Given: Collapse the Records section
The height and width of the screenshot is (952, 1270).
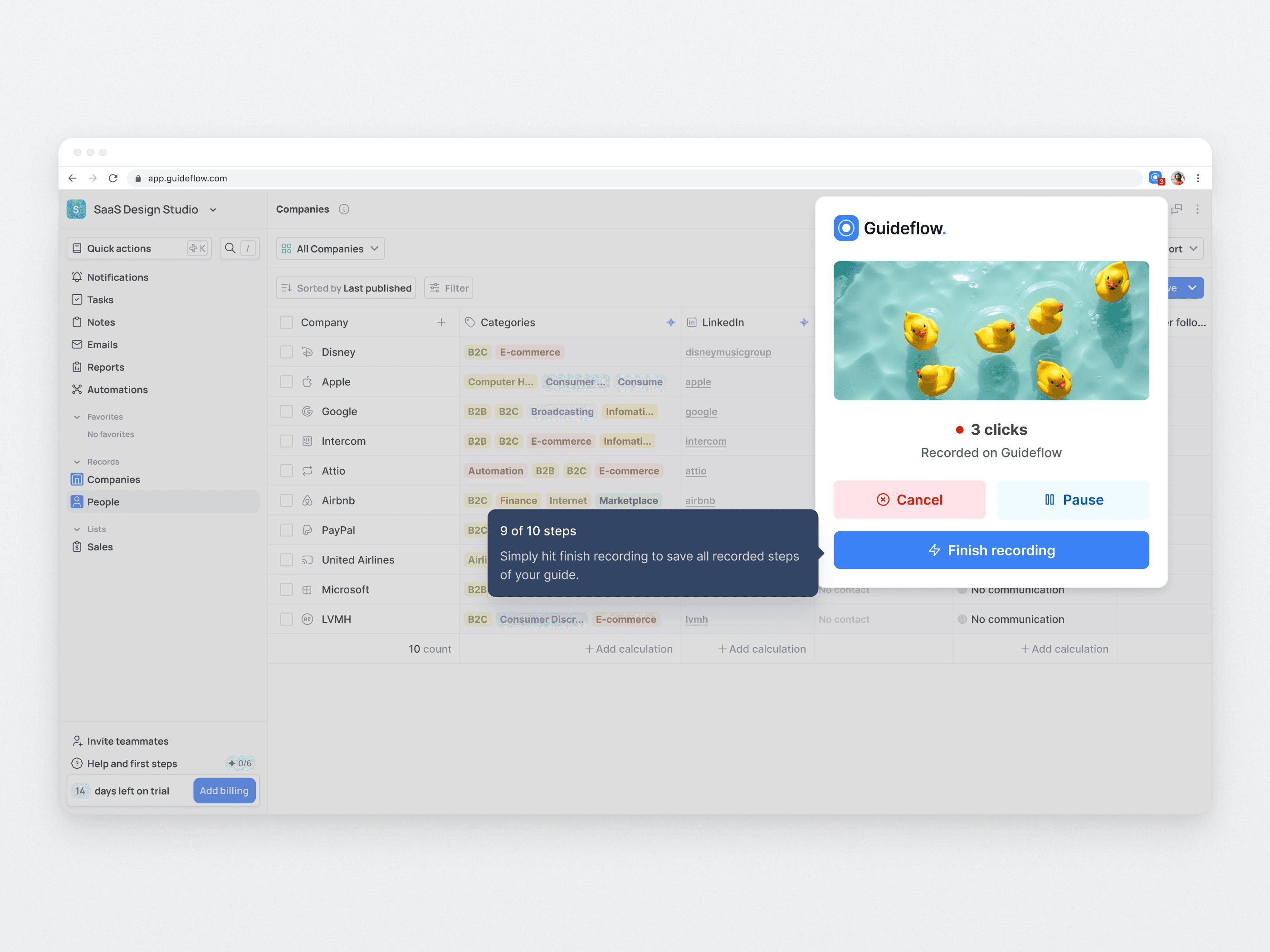Looking at the screenshot, I should point(77,462).
